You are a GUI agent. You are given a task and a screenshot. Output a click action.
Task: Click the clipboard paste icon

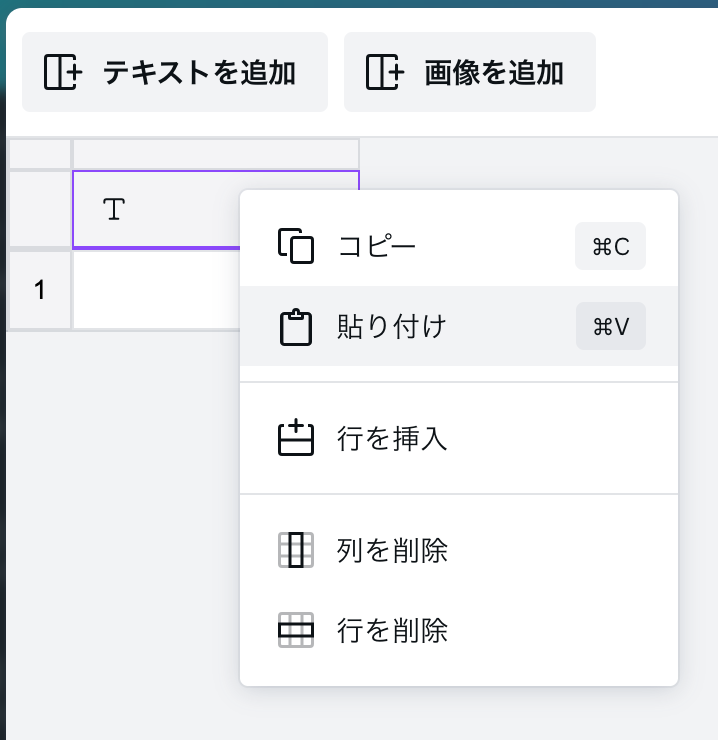[295, 327]
